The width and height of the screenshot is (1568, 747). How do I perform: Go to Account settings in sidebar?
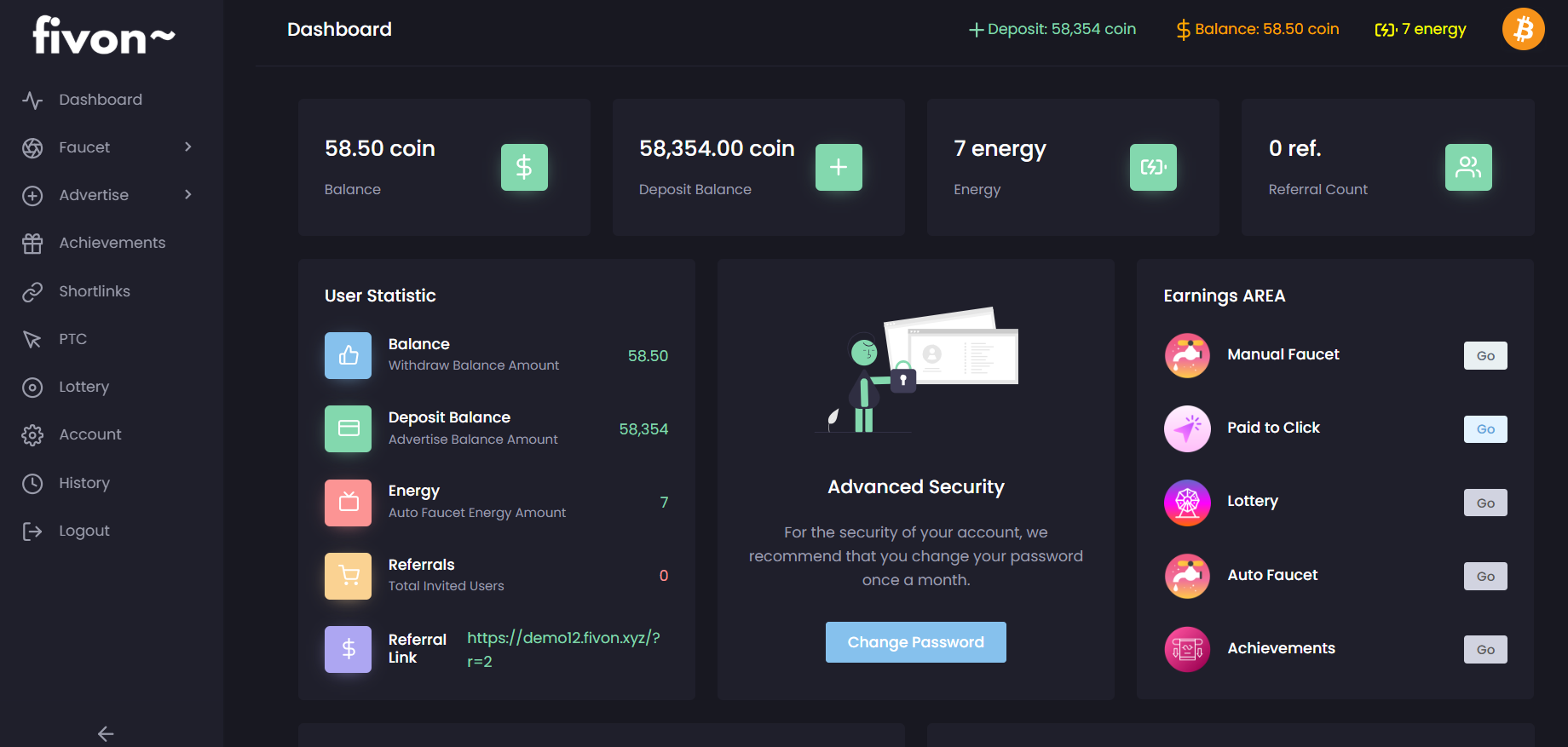(x=89, y=434)
